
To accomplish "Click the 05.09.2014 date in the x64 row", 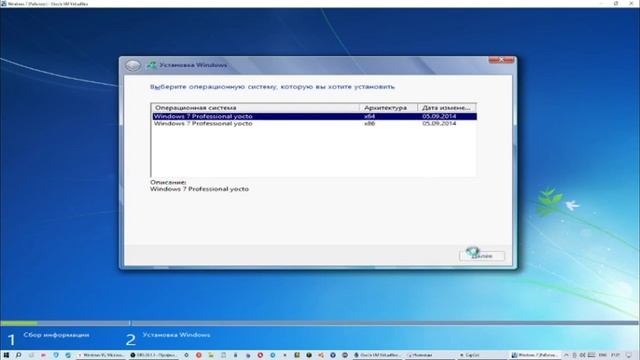I will tap(439, 116).
